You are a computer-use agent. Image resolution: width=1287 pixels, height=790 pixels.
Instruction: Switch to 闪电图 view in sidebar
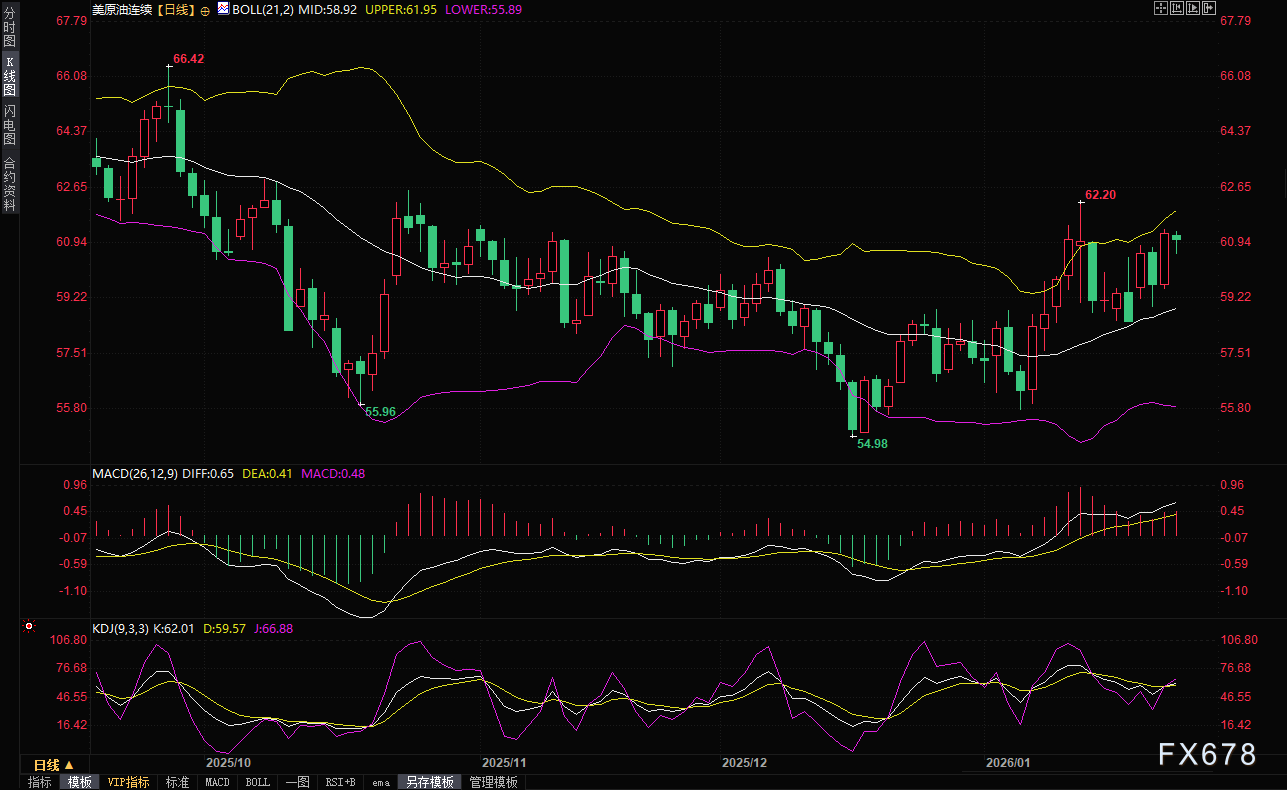[9, 125]
